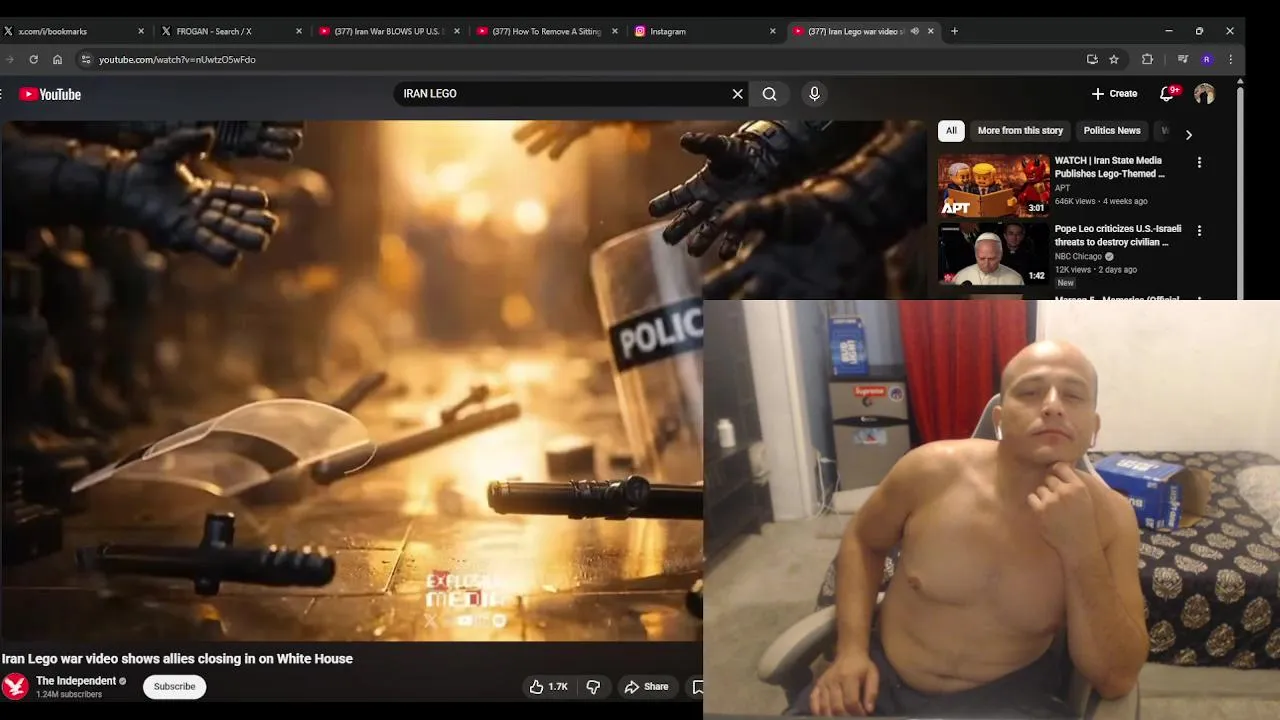Select More from this story chip
This screenshot has height=720, width=1280.
coord(1020,131)
